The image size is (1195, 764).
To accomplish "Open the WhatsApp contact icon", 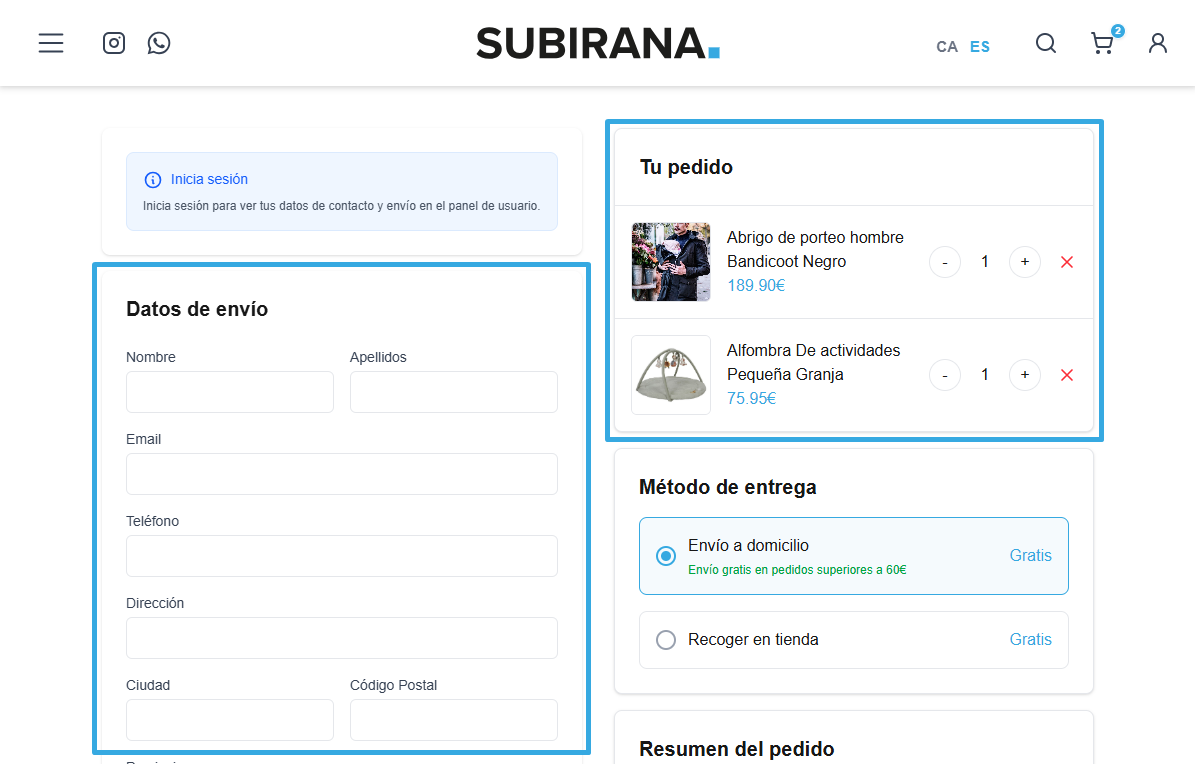I will point(159,43).
